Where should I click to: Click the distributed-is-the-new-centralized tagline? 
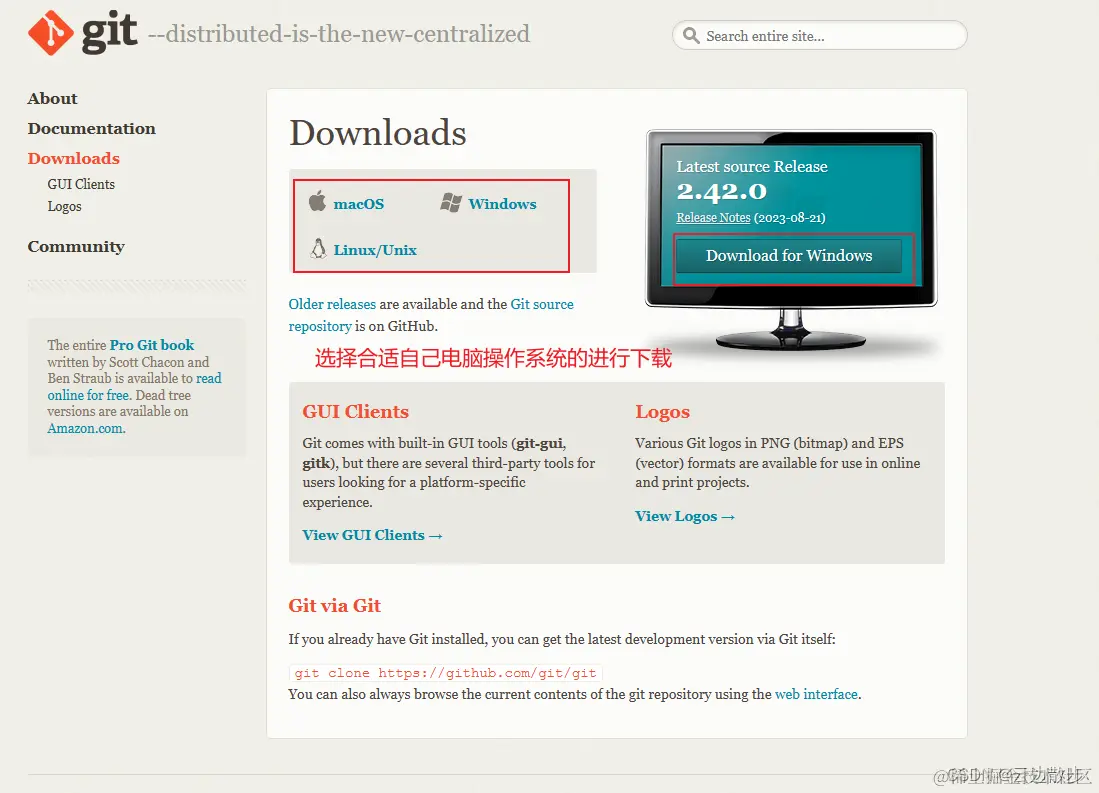click(x=339, y=34)
